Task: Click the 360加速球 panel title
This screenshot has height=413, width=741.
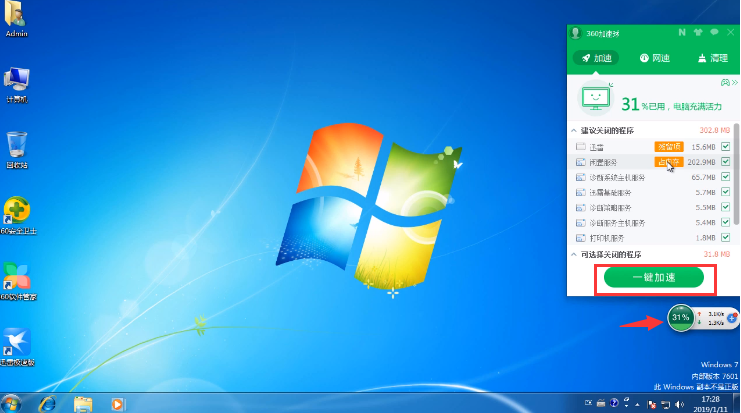Action: (603, 34)
